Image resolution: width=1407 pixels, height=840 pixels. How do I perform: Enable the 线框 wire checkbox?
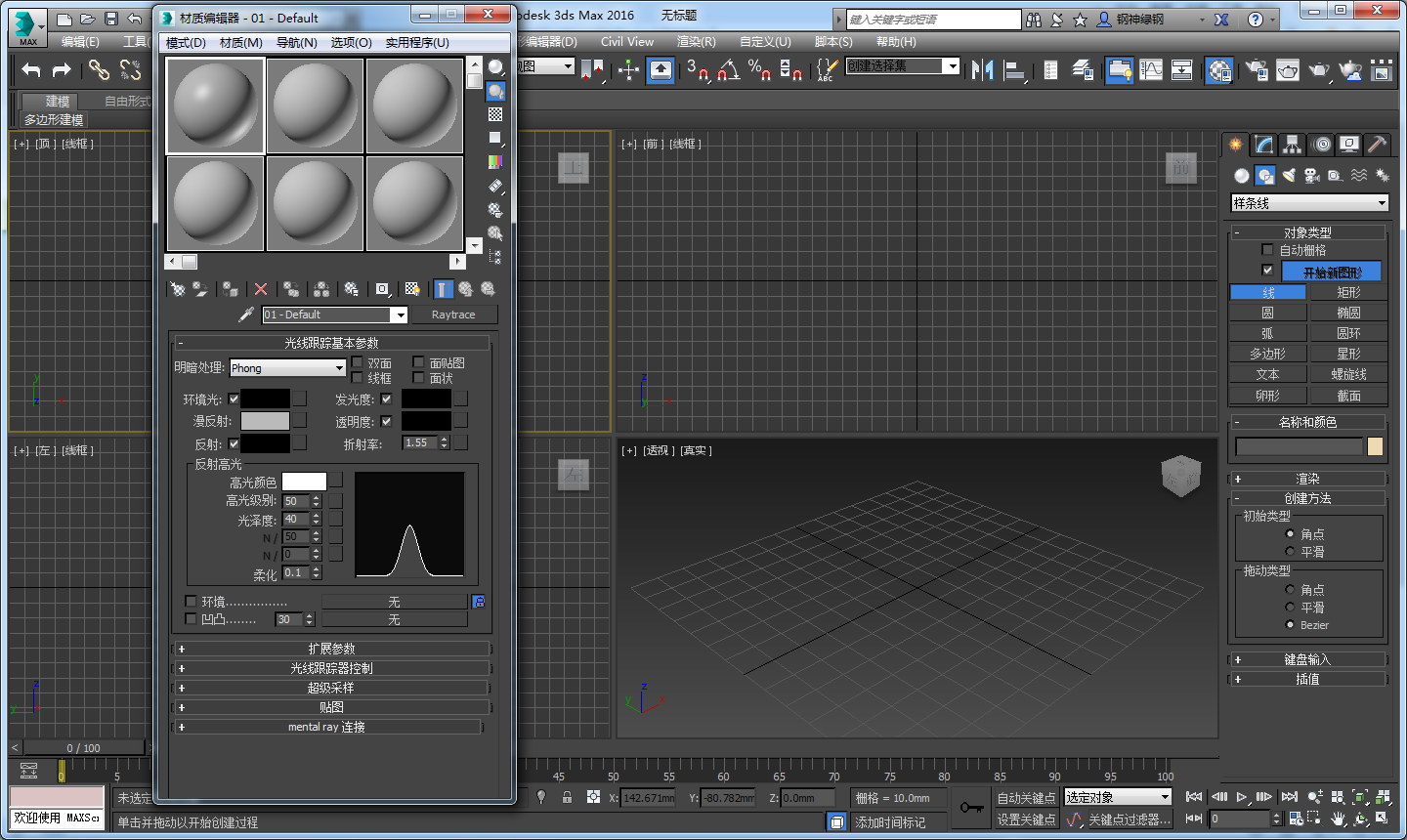pyautogui.click(x=358, y=377)
